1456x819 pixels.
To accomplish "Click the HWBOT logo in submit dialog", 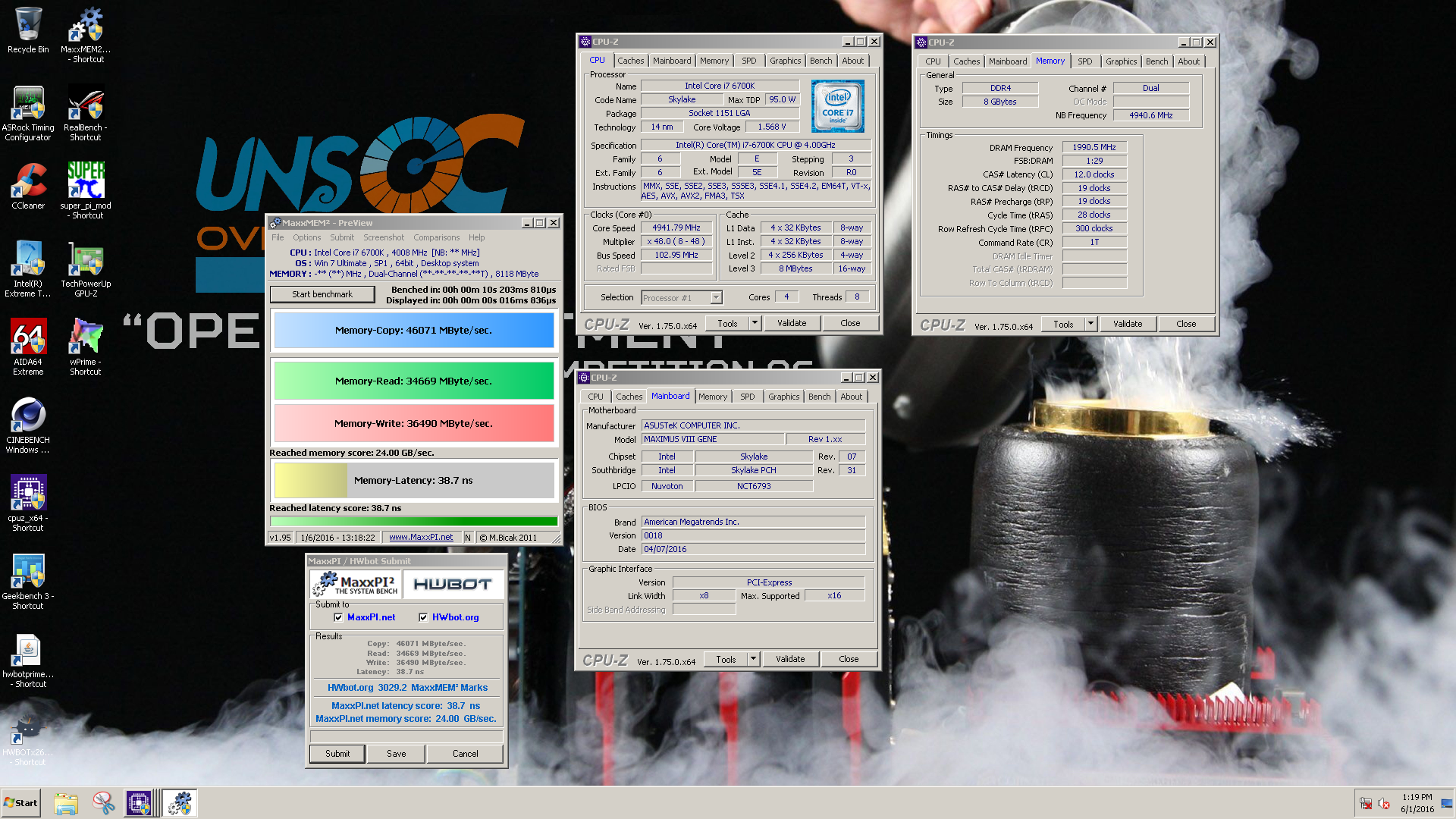I will coord(453,584).
